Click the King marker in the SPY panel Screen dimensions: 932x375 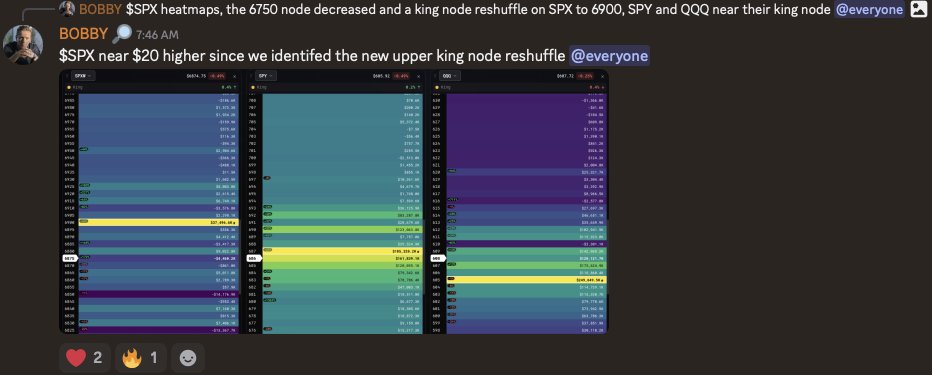click(x=259, y=87)
